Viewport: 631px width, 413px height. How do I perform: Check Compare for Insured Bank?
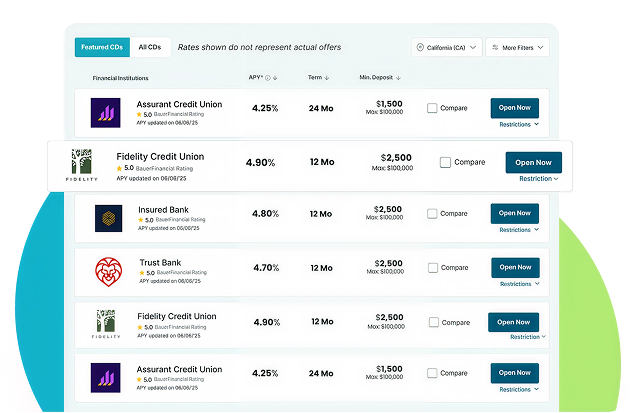[432, 213]
